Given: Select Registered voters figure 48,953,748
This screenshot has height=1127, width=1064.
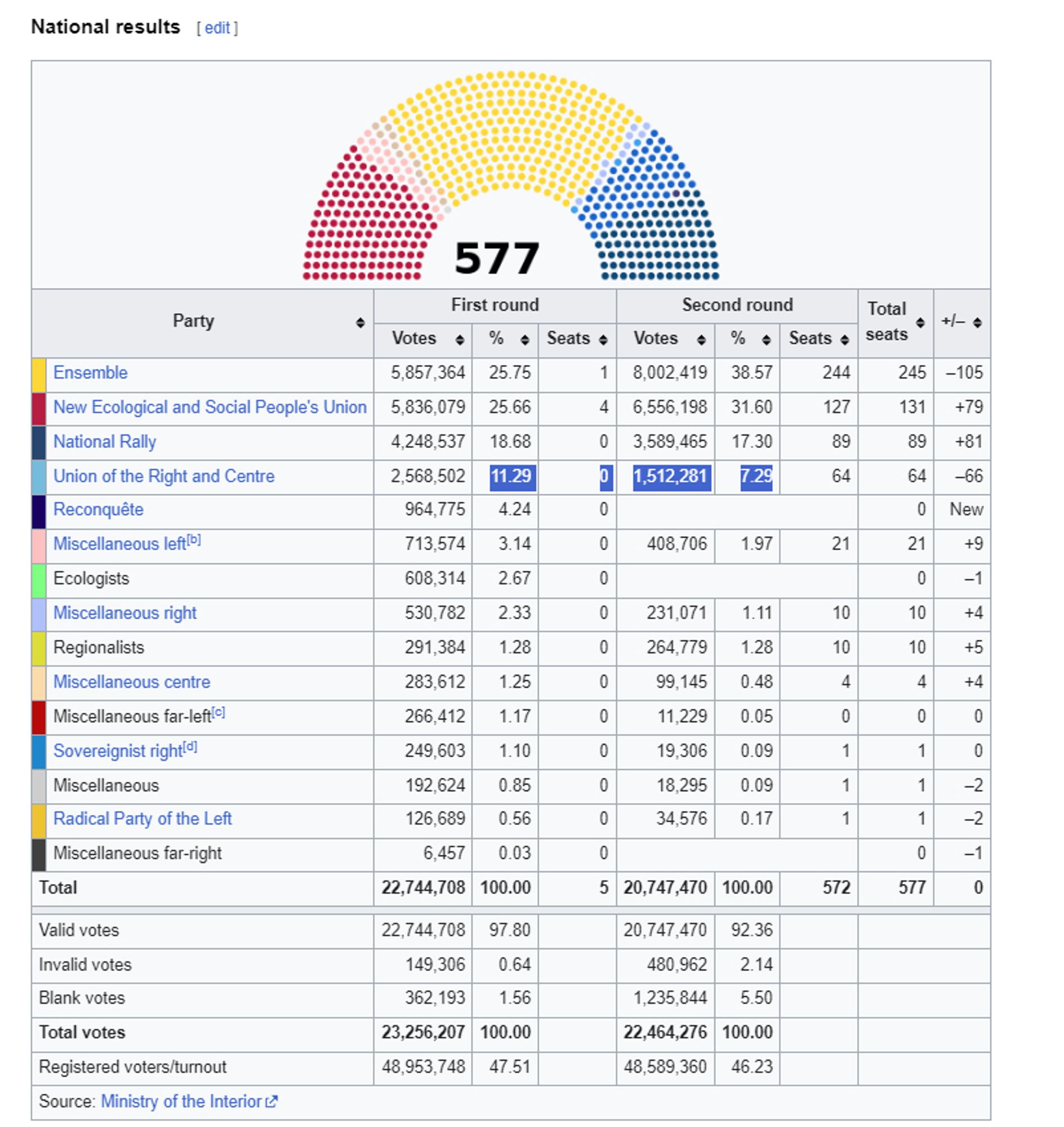Looking at the screenshot, I should [423, 1067].
